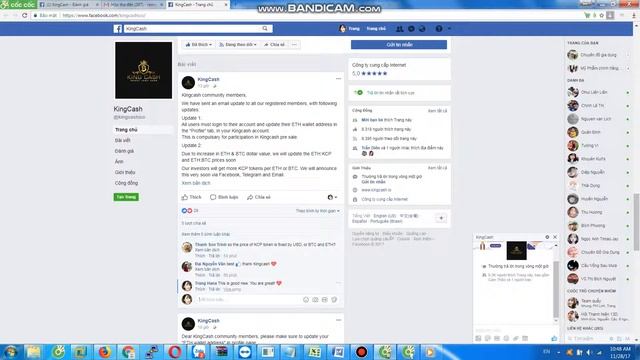This screenshot has height=360, width=640.
Task: Open the help question mark icon
Action: [439, 29]
